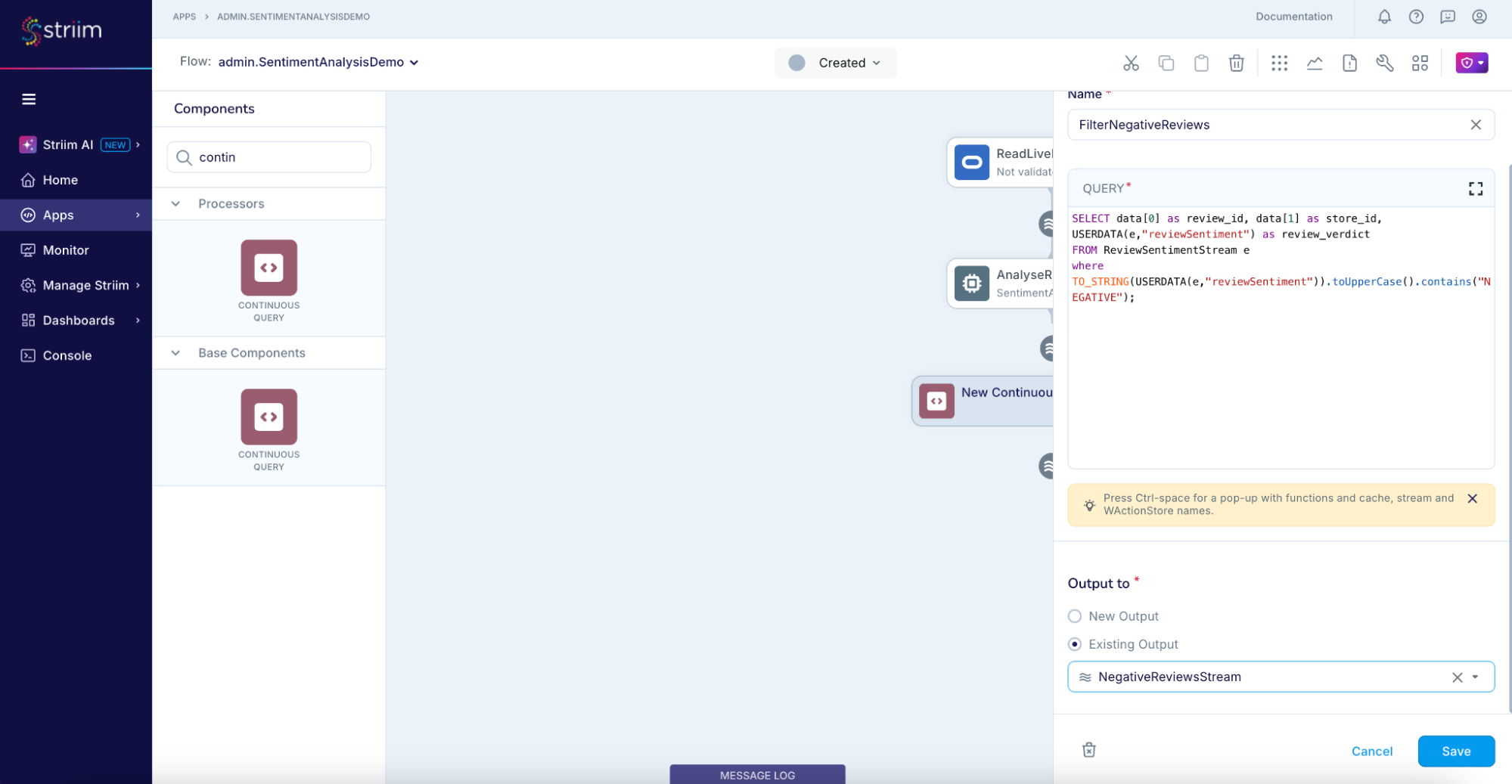Viewport: 1512px width, 784px height.
Task: Expand the query editor fullscreen
Action: click(1476, 188)
